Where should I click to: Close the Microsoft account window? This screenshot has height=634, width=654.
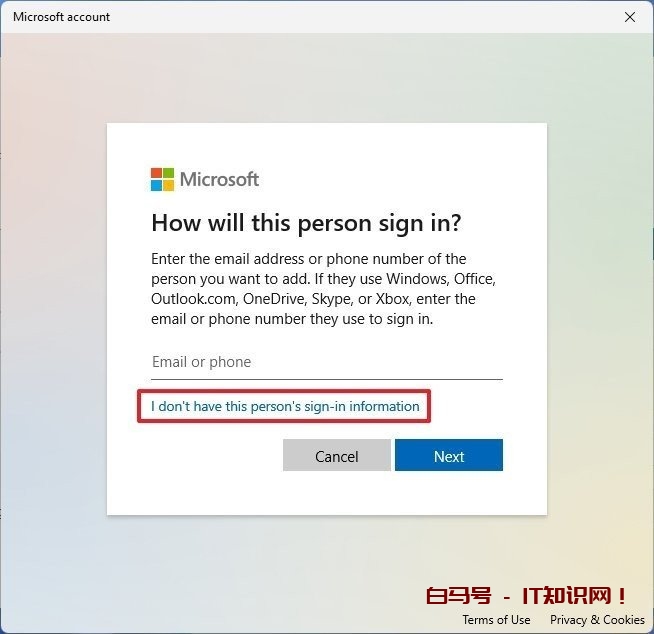tap(630, 17)
